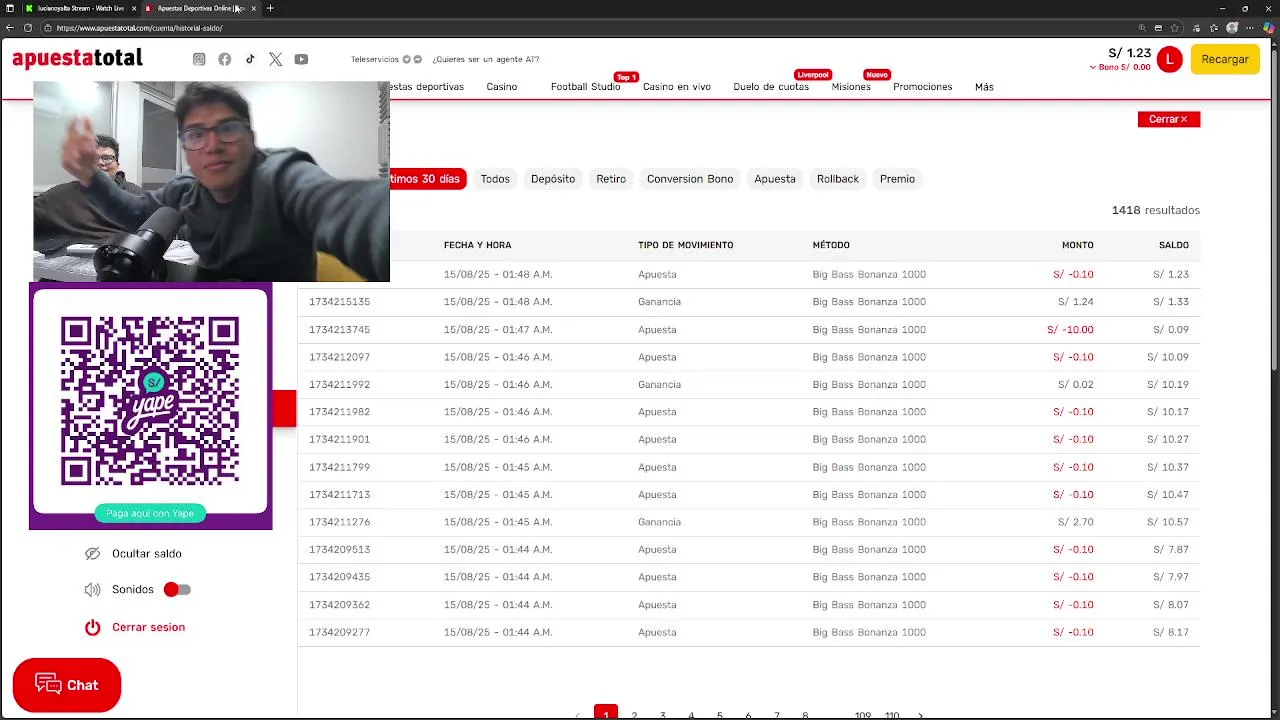
Task: Click the Teleservicios link
Action: (x=375, y=59)
